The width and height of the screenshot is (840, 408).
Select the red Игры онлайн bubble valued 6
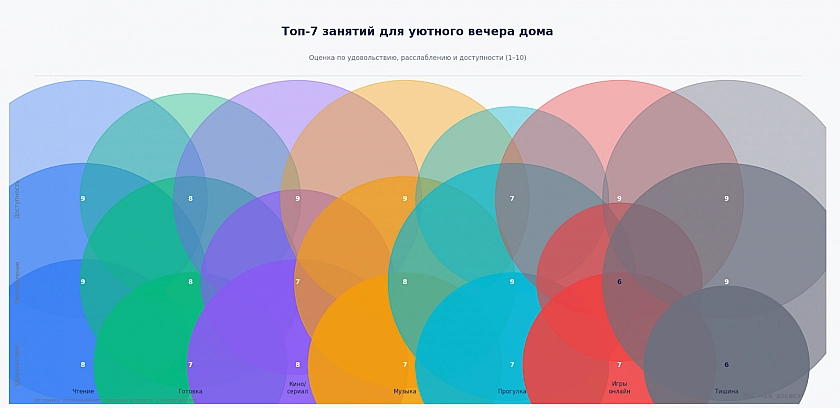tap(619, 282)
